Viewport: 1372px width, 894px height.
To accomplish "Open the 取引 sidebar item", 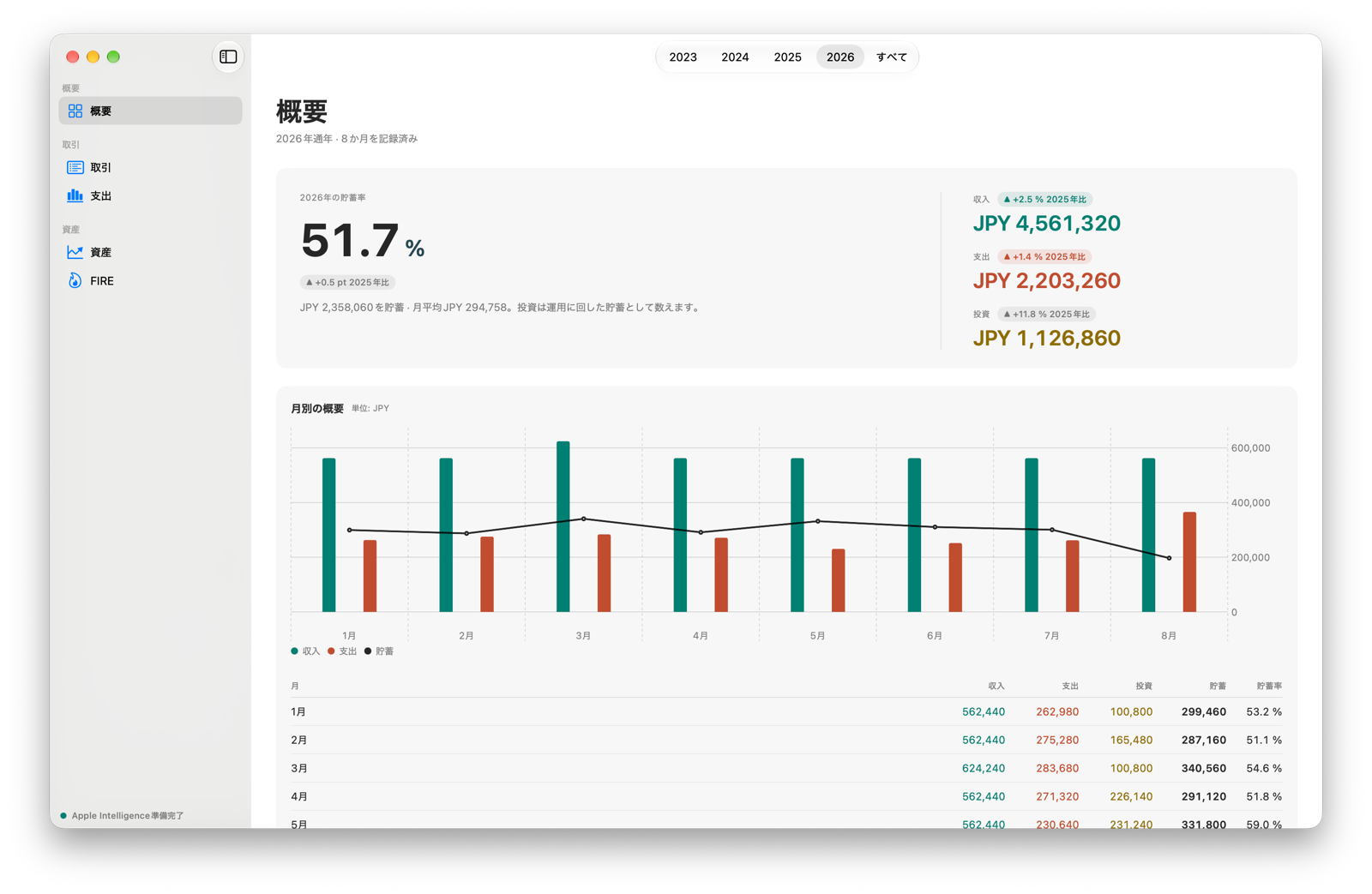I will click(x=150, y=167).
